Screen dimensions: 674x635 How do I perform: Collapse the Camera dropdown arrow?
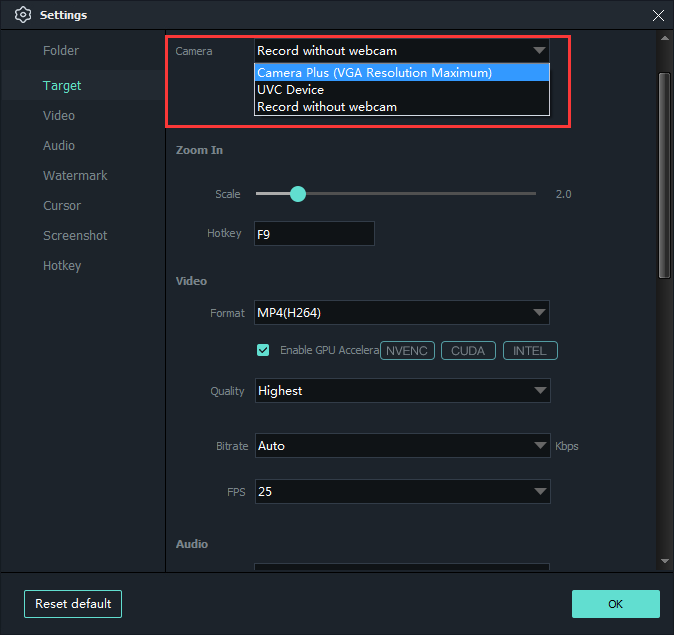pyautogui.click(x=539, y=50)
